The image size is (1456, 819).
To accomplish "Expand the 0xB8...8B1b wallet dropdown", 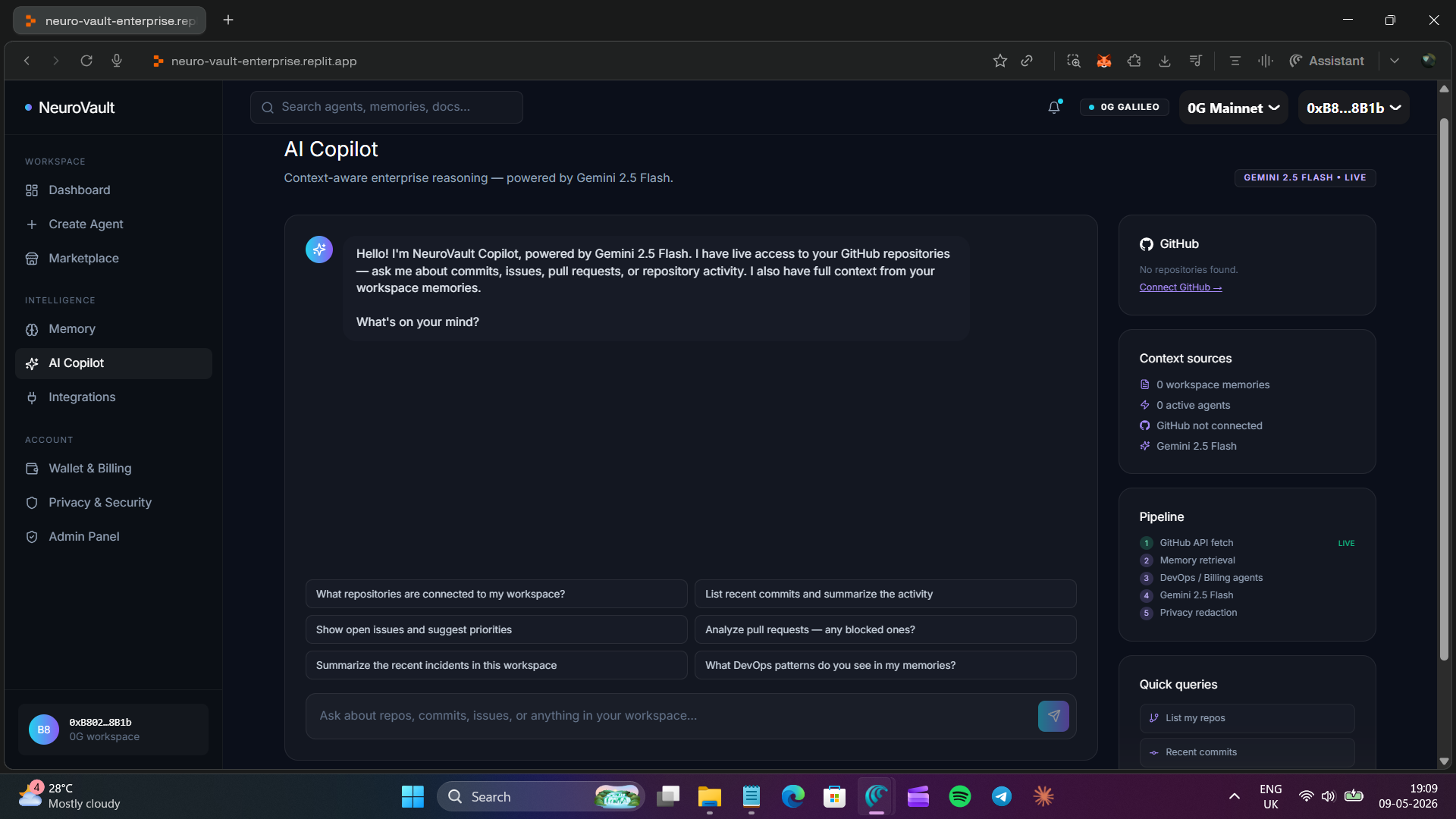I will [x=1354, y=108].
